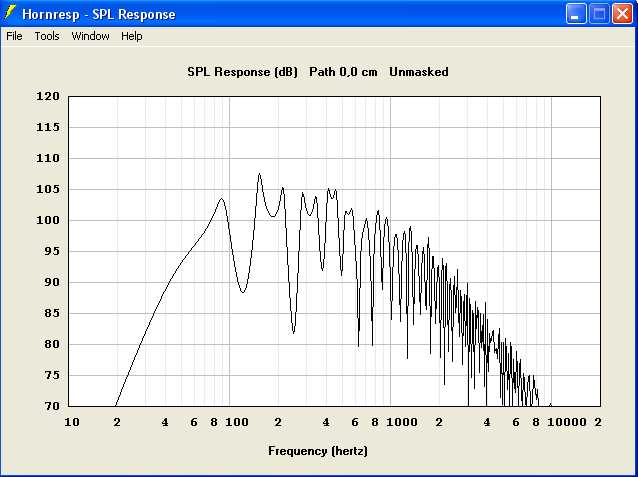Image resolution: width=638 pixels, height=477 pixels.
Task: Click the 120 dB axis value
Action: click(x=48, y=96)
